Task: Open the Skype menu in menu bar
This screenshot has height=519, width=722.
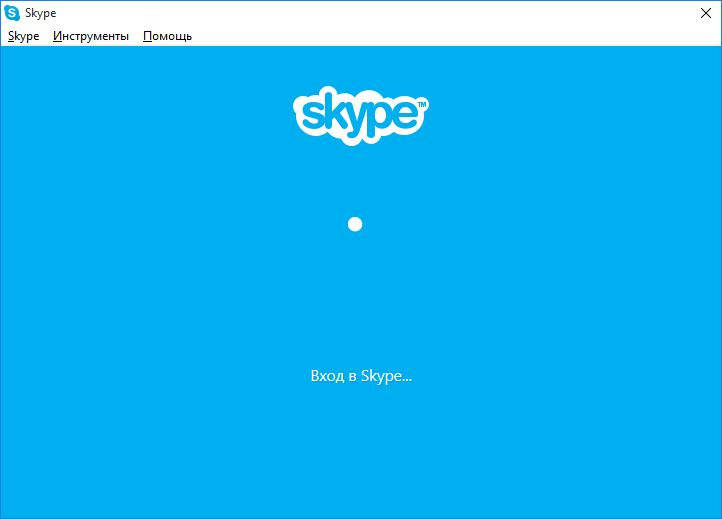Action: 23,36
